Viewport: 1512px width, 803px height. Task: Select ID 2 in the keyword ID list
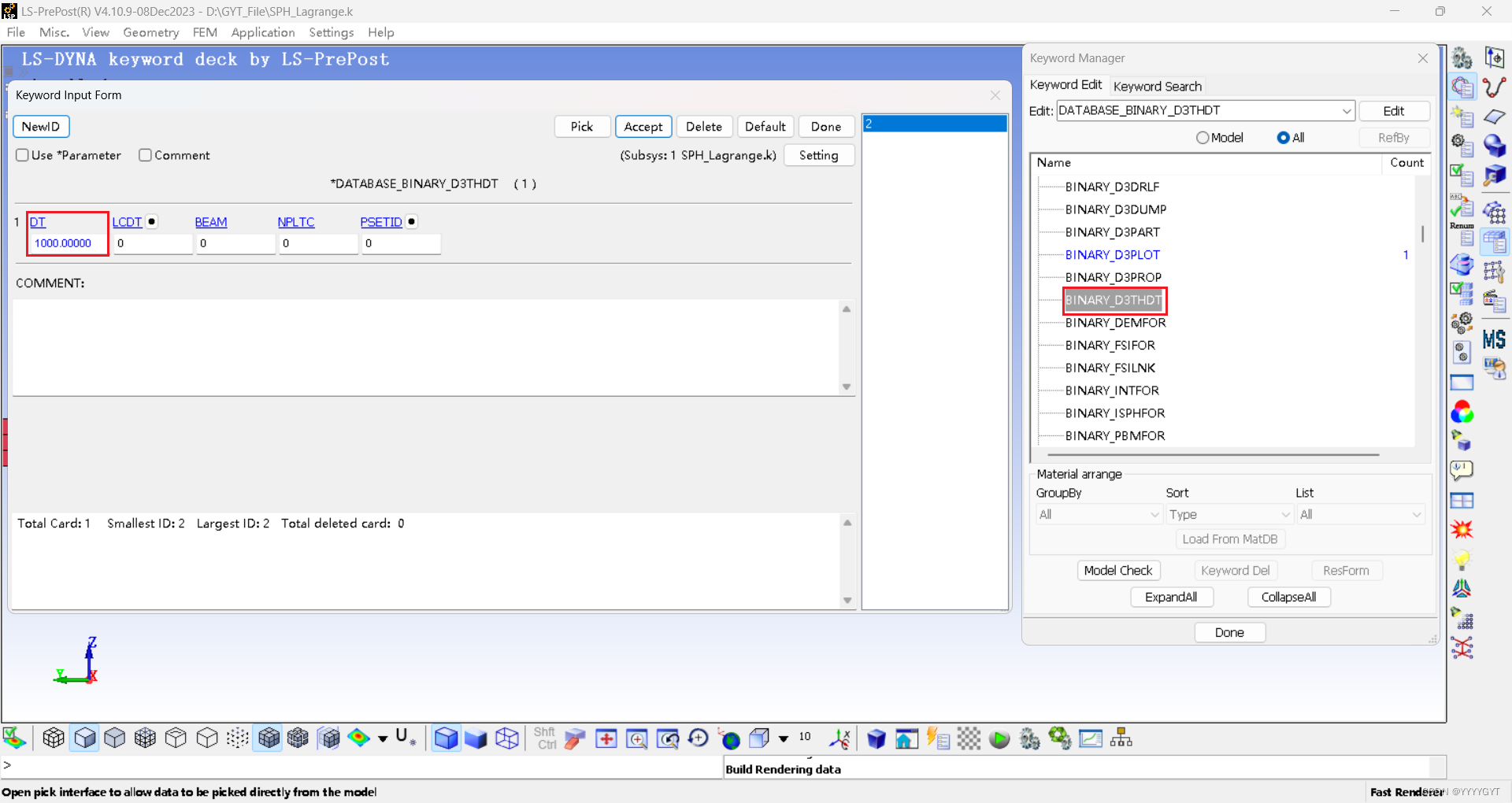point(935,124)
